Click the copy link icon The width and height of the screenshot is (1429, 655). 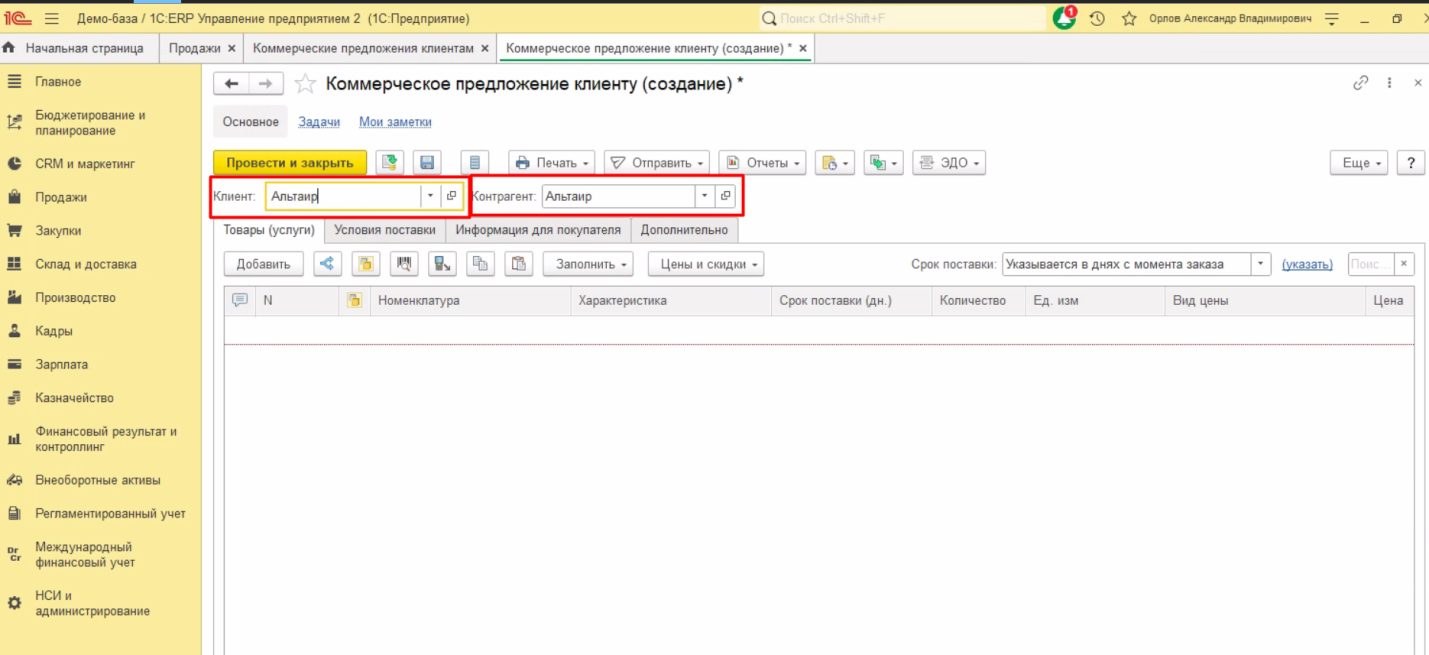(1360, 84)
